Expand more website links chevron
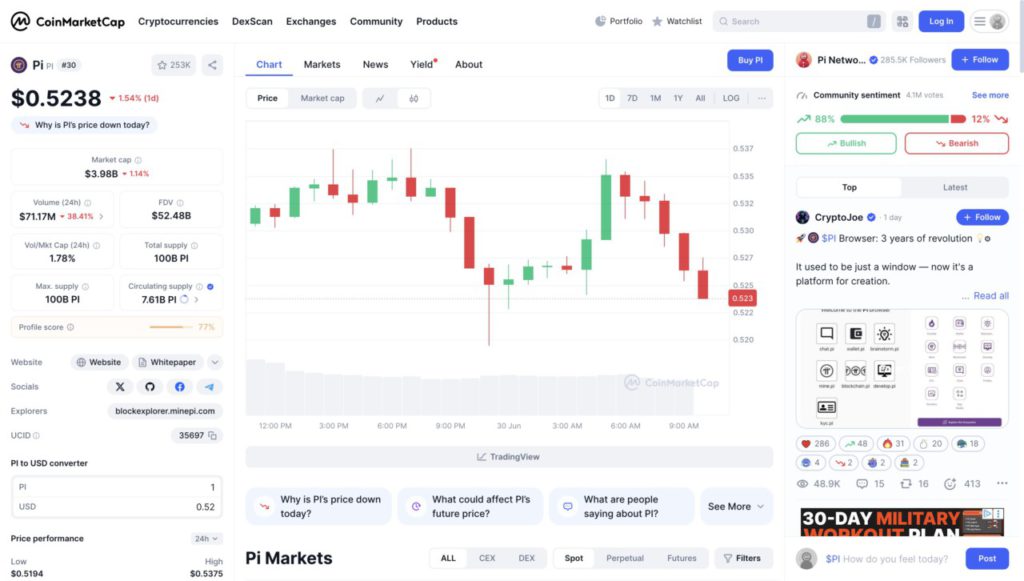1024x581 pixels. [215, 362]
